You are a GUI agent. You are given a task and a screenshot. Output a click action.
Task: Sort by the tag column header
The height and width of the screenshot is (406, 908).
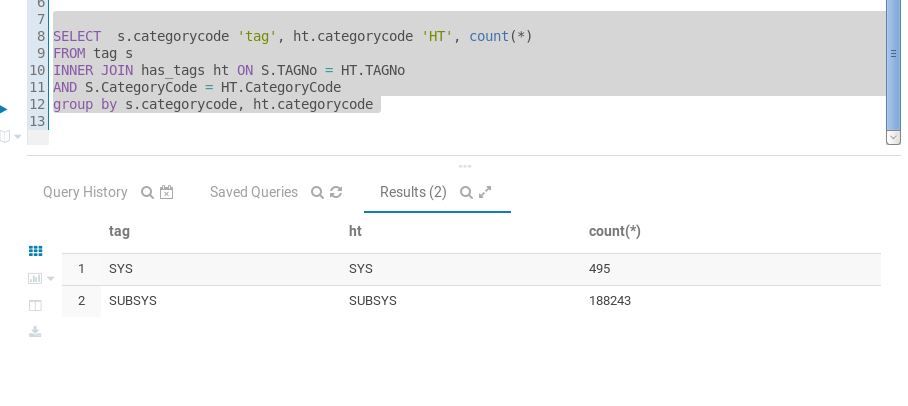(119, 231)
